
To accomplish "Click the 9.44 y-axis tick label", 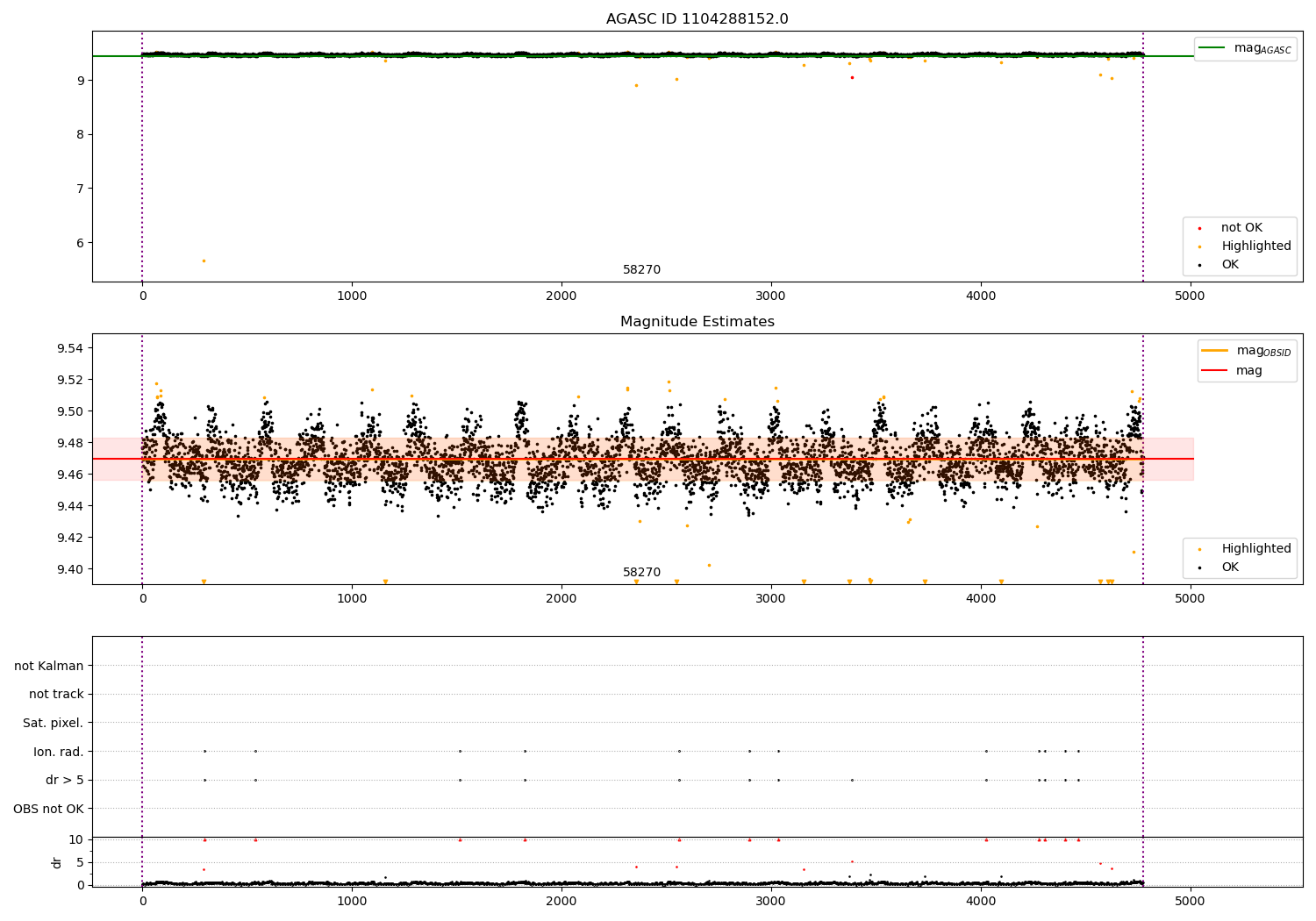I will point(70,506).
